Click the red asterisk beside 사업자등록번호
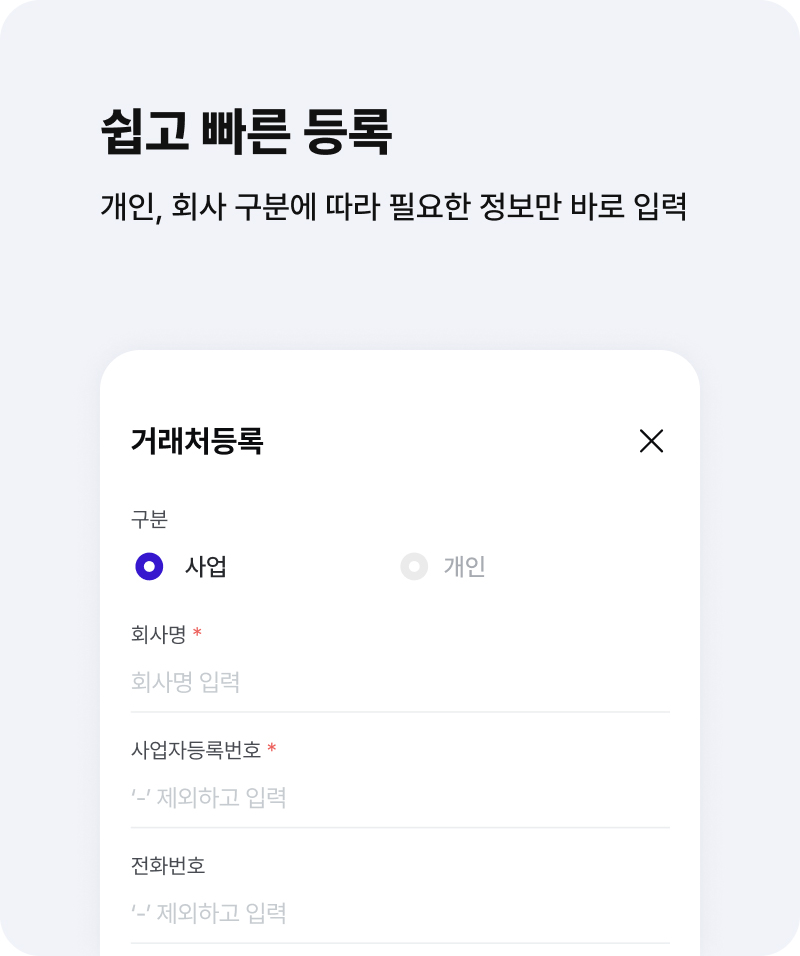This screenshot has height=956, width=800. tap(272, 747)
